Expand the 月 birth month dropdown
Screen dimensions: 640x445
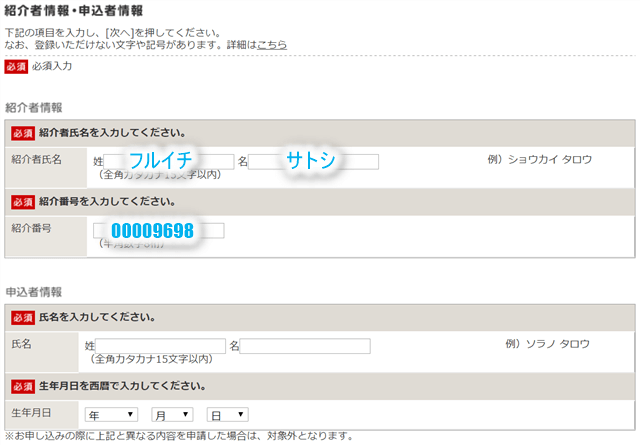(171, 414)
